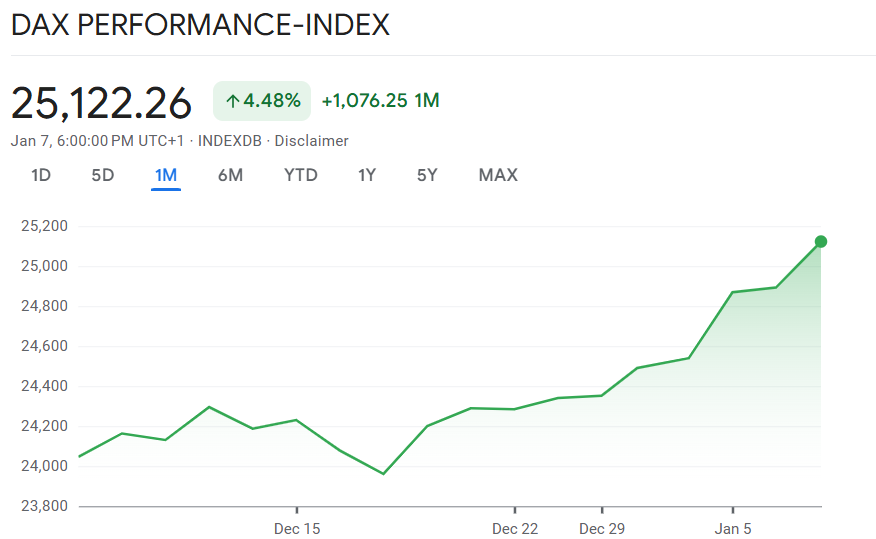This screenshot has width=876, height=539.
Task: Select the 1Y time range
Action: point(367,176)
